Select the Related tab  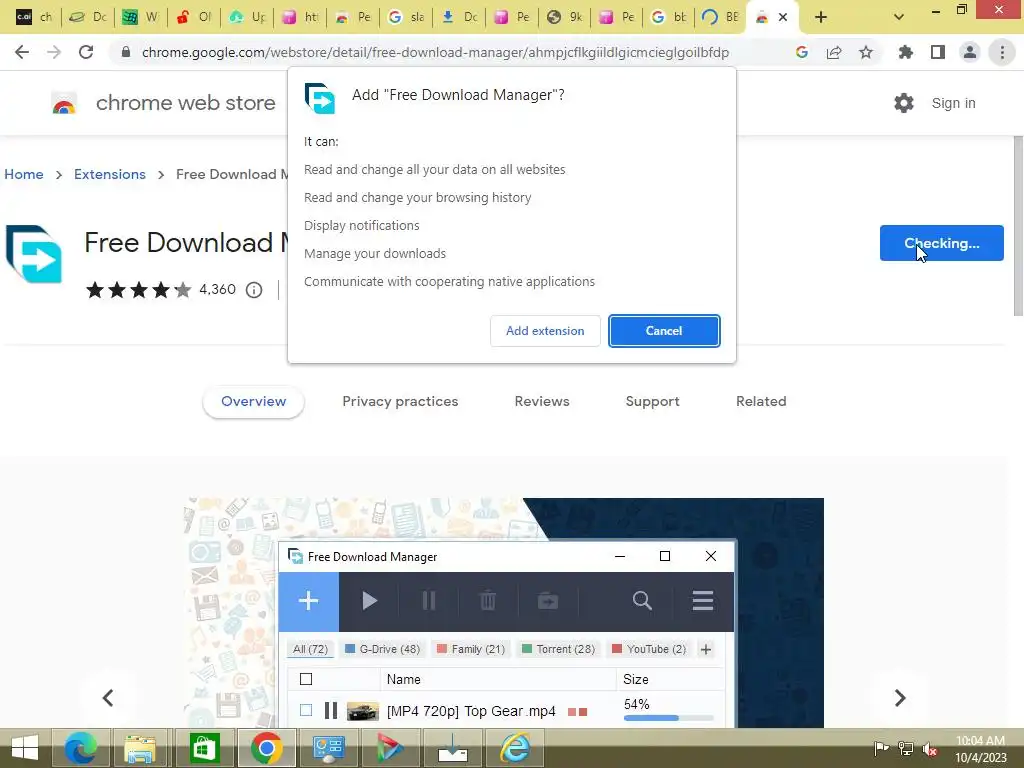tap(761, 401)
